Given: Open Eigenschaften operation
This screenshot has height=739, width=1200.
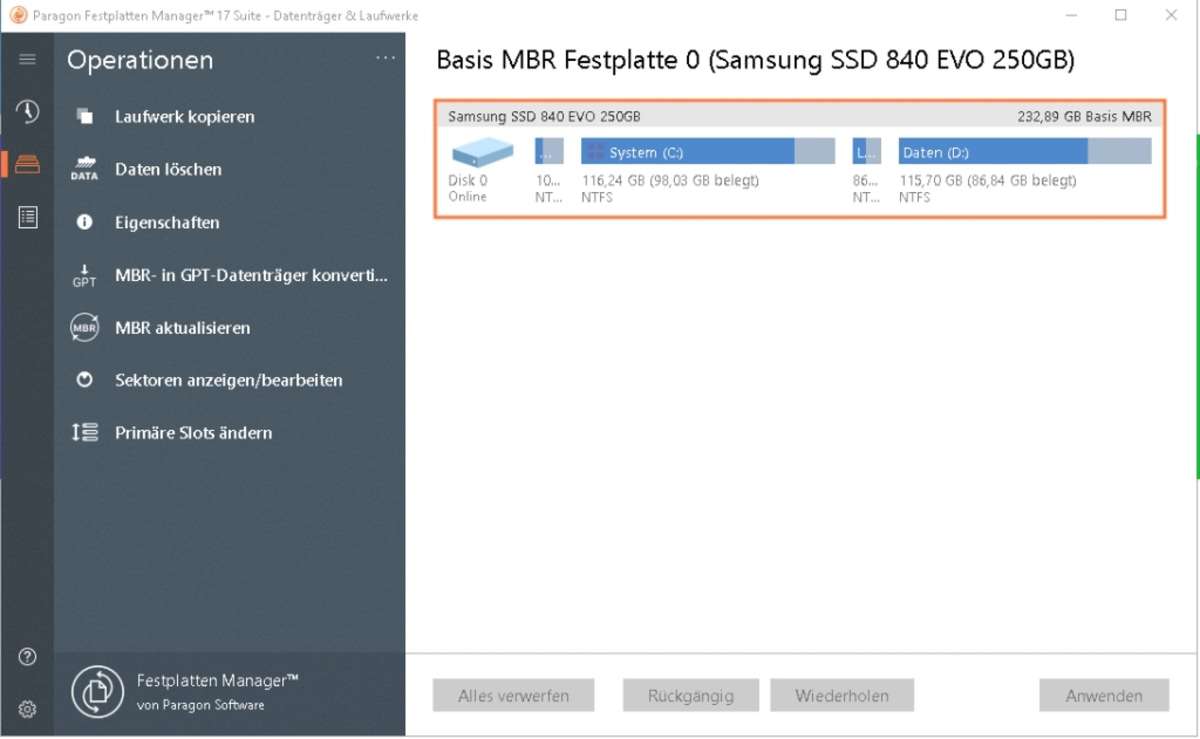Looking at the screenshot, I should (167, 222).
